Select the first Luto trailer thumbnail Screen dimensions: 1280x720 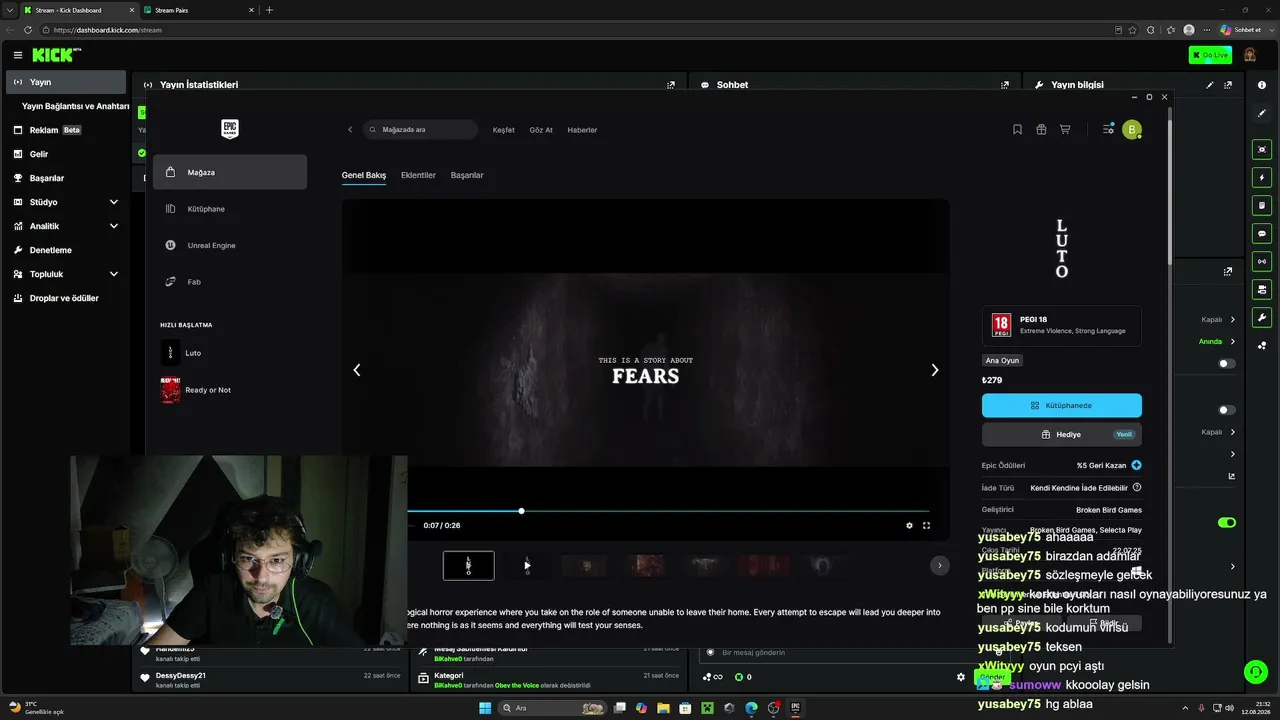point(468,566)
